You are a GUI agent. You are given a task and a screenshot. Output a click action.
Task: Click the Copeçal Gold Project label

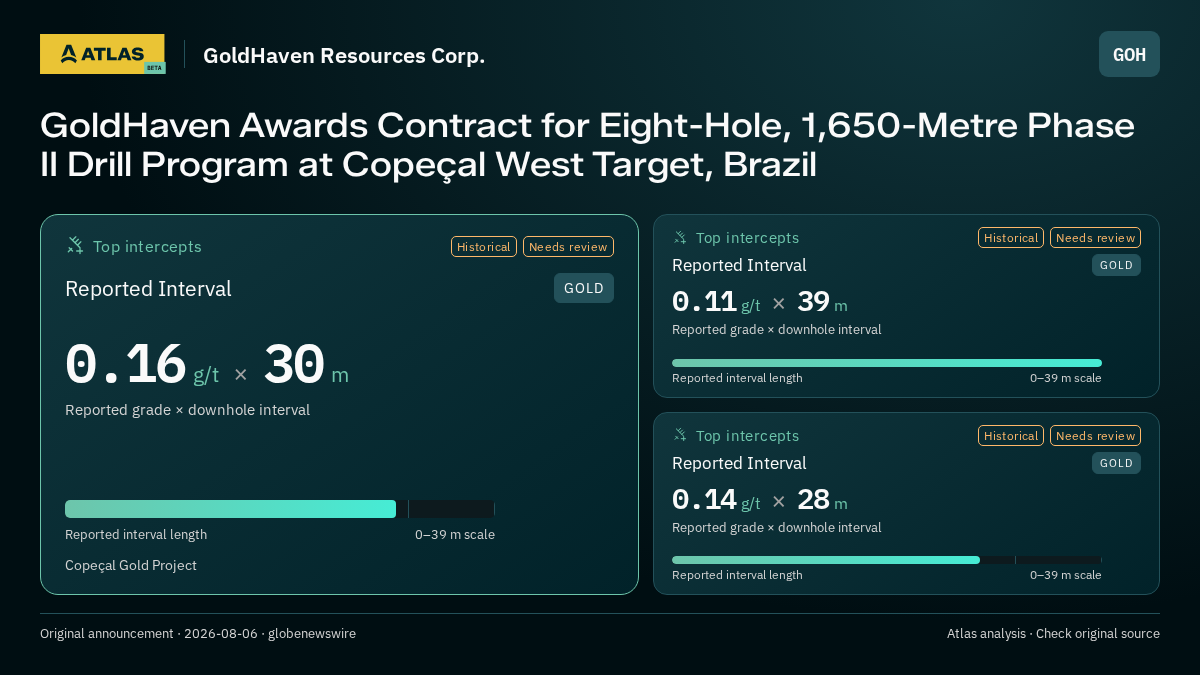click(131, 565)
